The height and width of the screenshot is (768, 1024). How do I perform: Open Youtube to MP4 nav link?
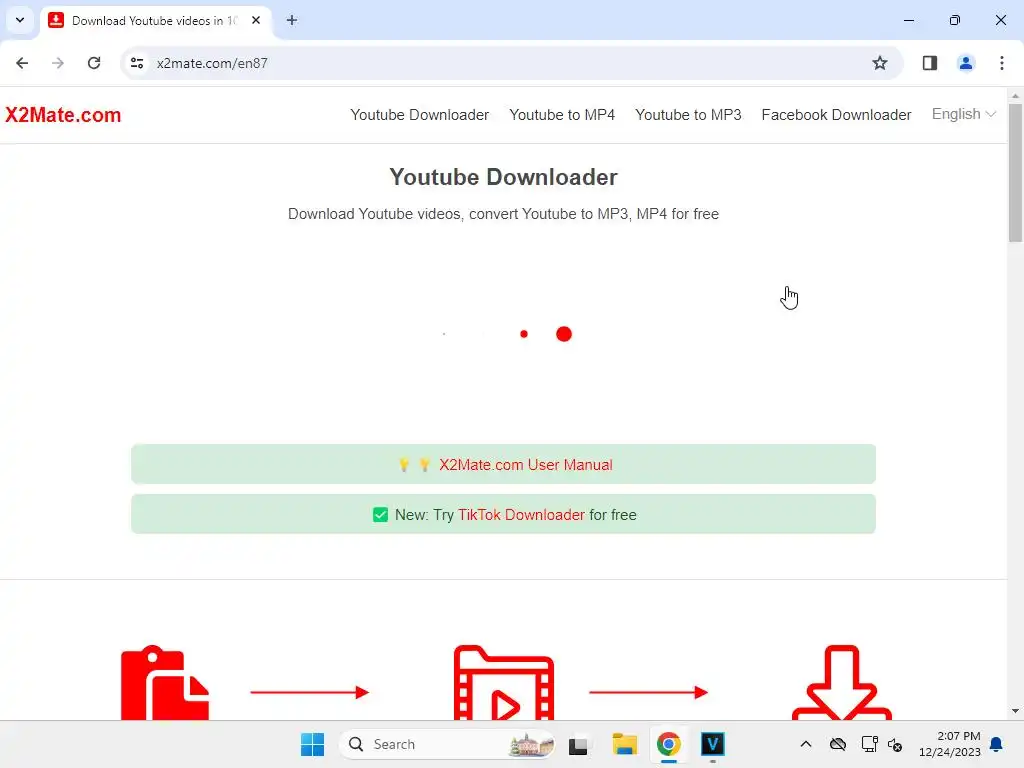click(562, 115)
